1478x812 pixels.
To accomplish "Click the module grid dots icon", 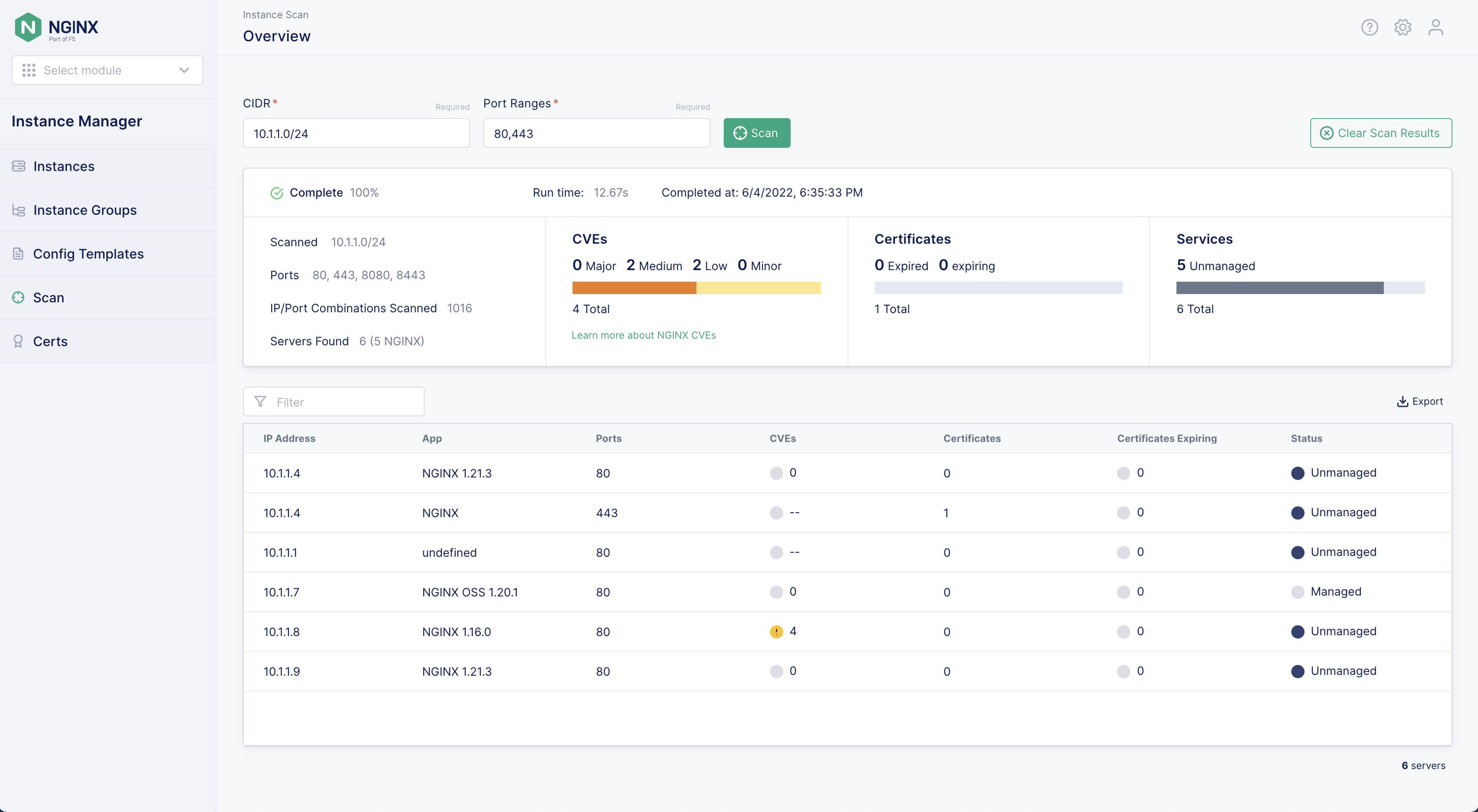I will [29, 70].
